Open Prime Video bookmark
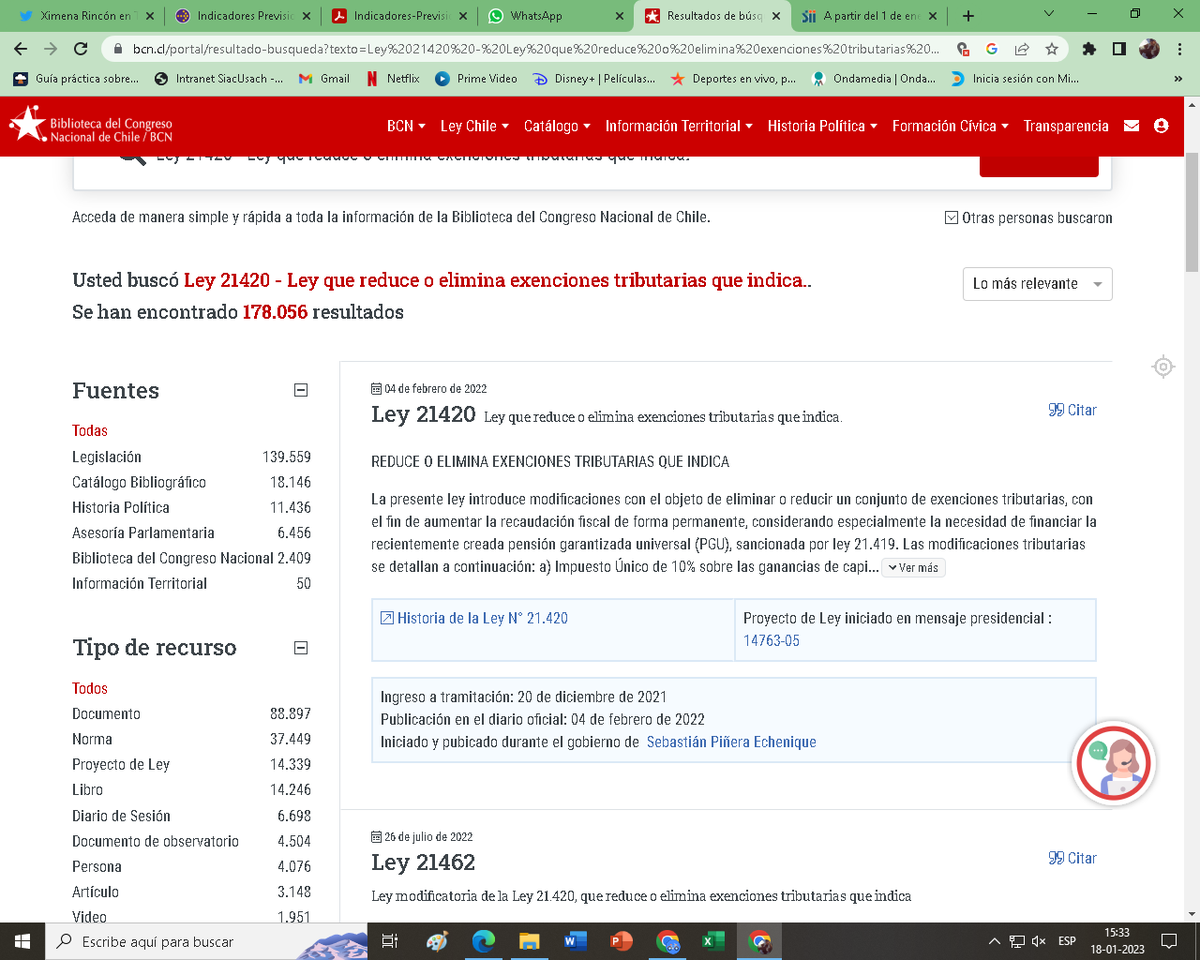The width and height of the screenshot is (1200, 960). click(x=476, y=78)
